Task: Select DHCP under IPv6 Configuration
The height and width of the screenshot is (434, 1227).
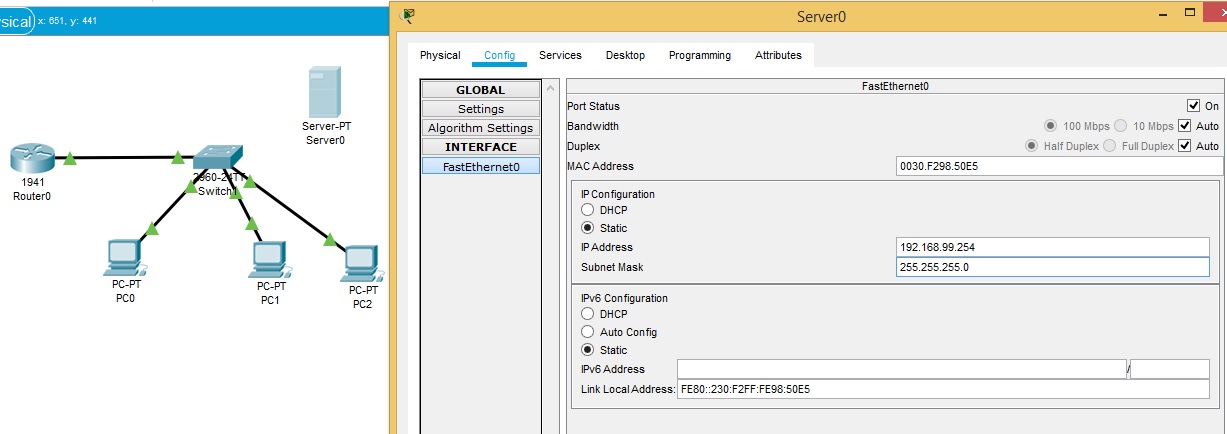Action: (x=588, y=314)
